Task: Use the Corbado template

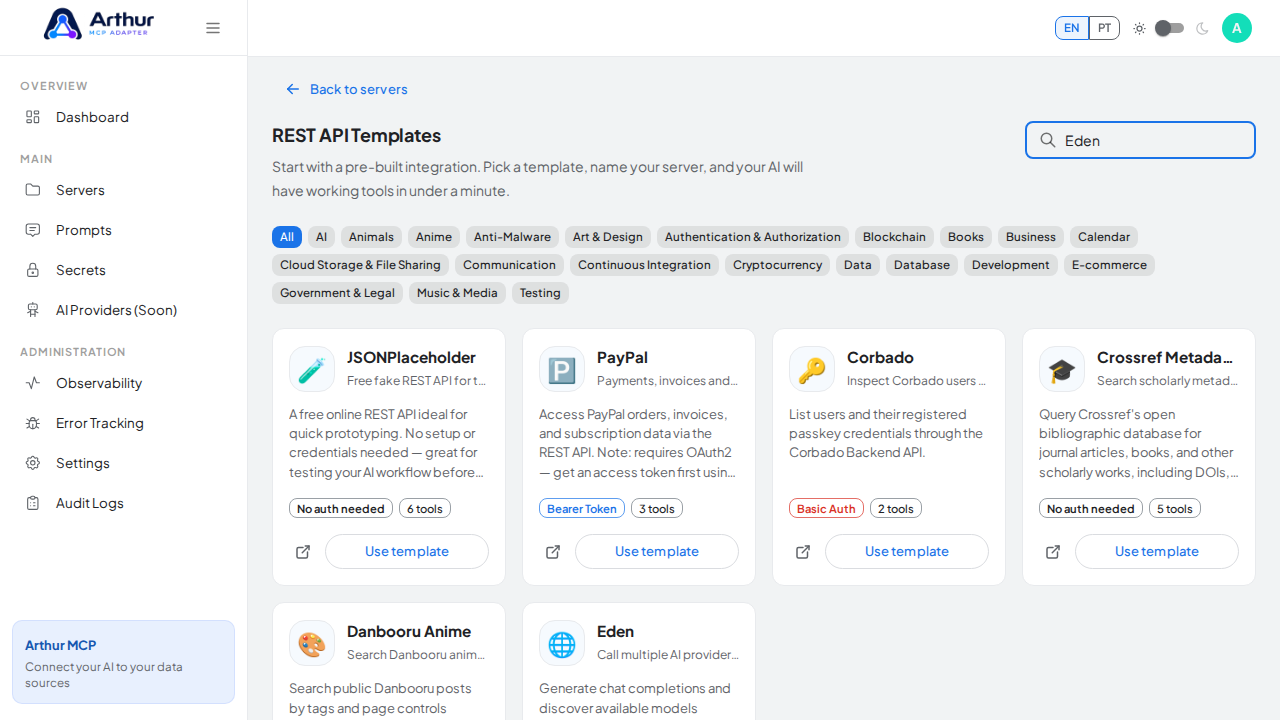Action: (x=907, y=552)
